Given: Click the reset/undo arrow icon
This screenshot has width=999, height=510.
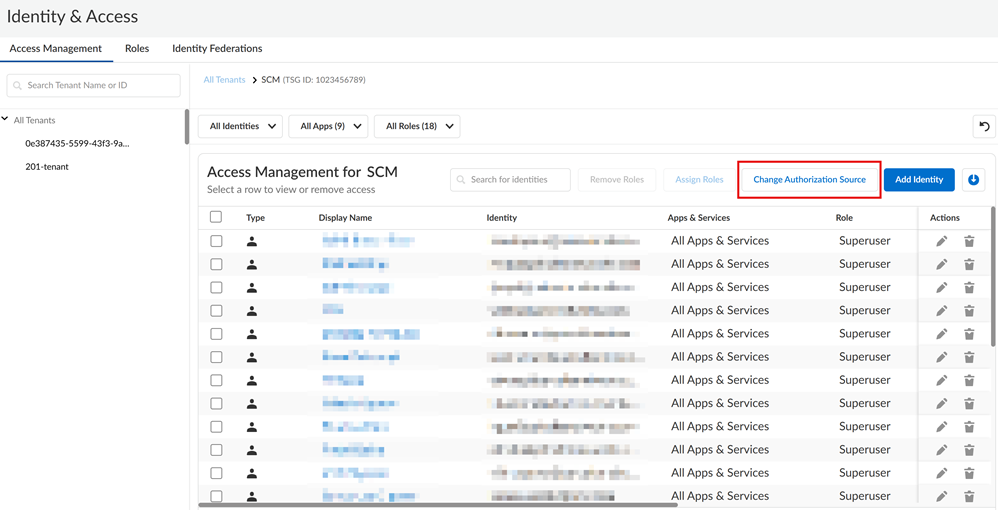Looking at the screenshot, I should pos(984,126).
